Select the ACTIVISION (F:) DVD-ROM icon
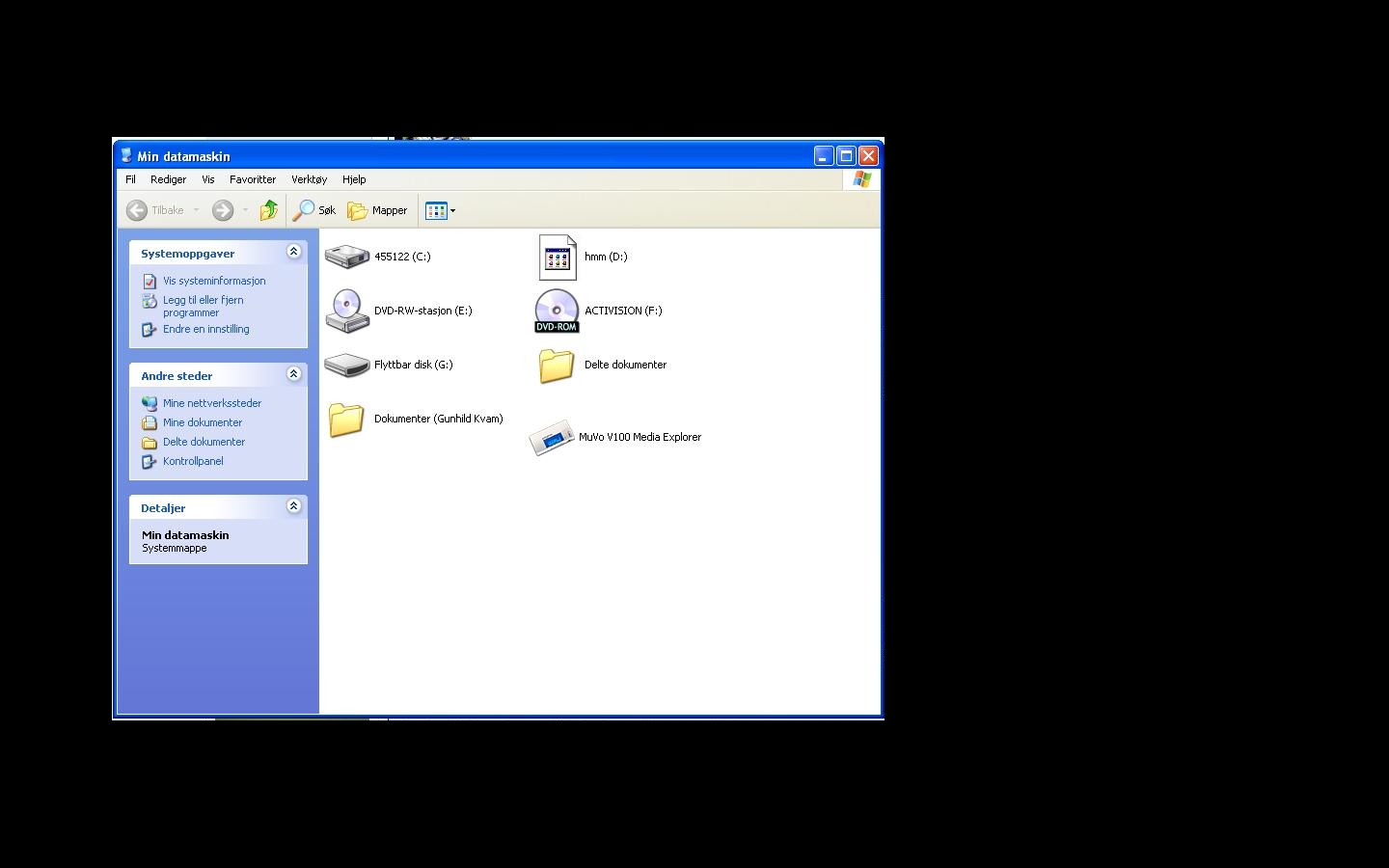This screenshot has width=1389, height=868. 557,311
